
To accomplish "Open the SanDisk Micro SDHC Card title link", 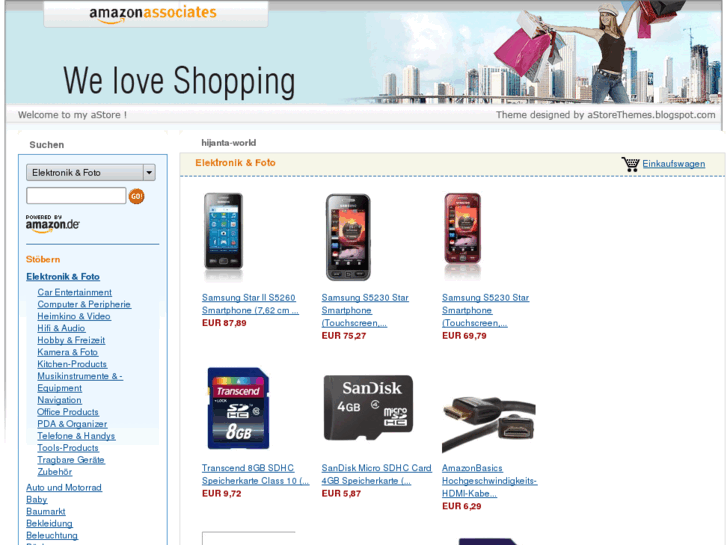I will [x=376, y=474].
